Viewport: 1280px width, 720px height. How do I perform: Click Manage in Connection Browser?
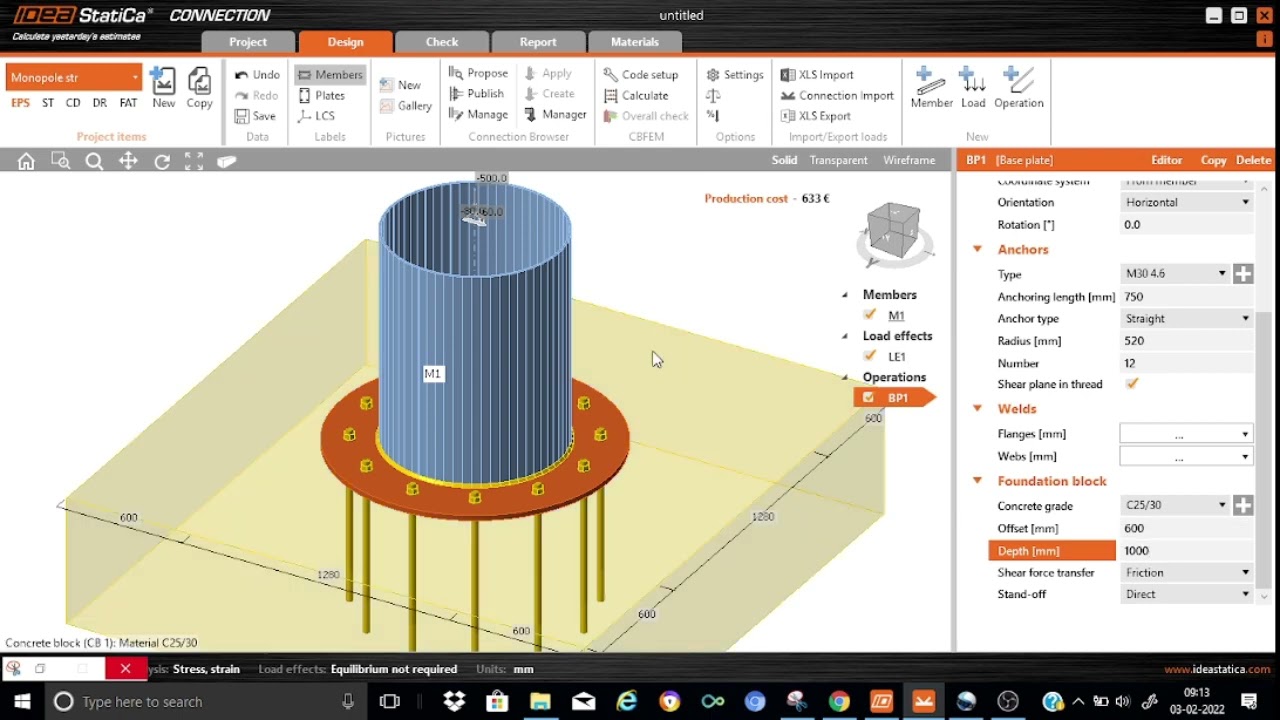coord(478,115)
